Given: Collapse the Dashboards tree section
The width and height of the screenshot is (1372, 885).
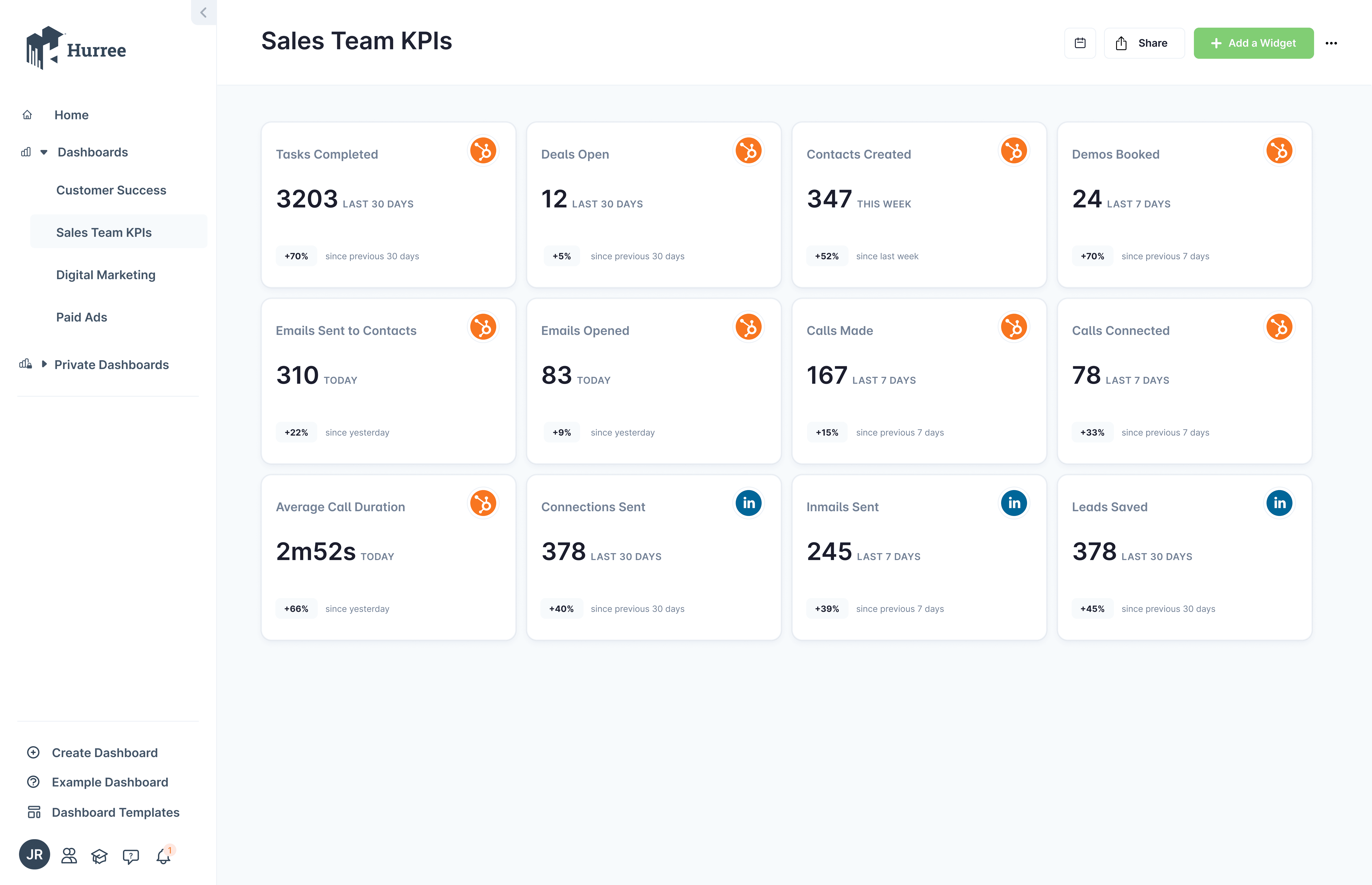Looking at the screenshot, I should 44,152.
